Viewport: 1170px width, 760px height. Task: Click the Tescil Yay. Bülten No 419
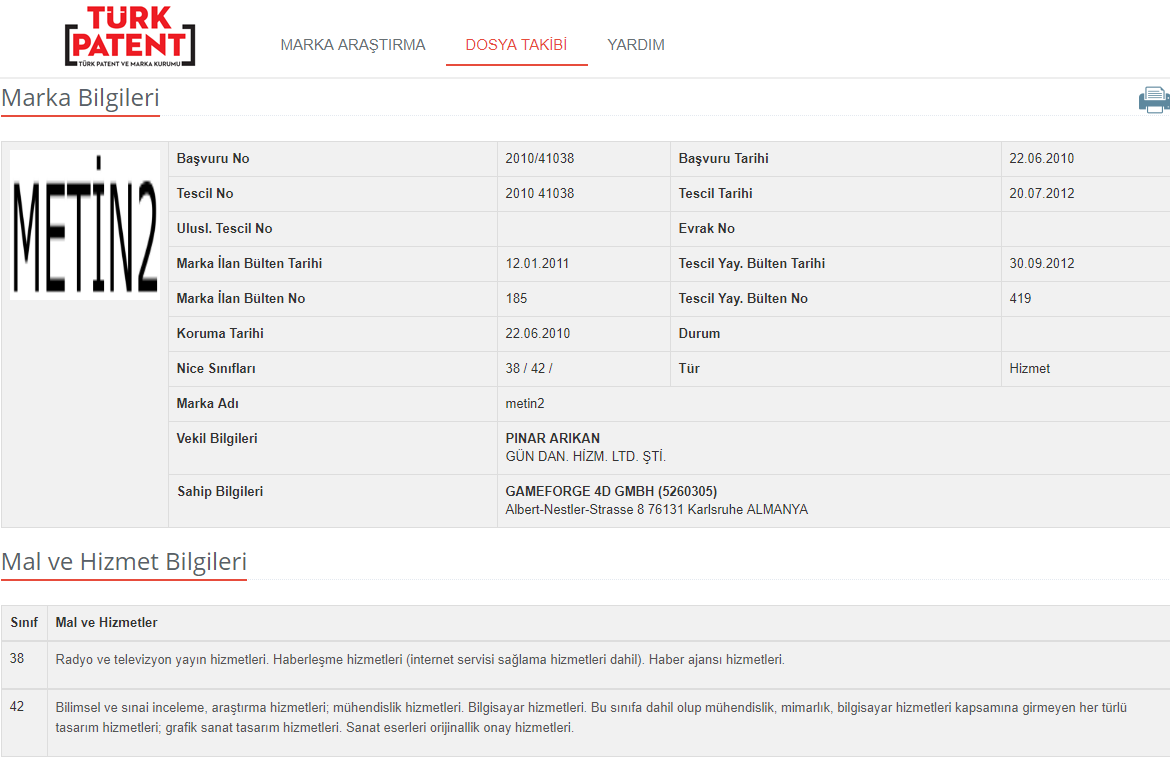1020,298
